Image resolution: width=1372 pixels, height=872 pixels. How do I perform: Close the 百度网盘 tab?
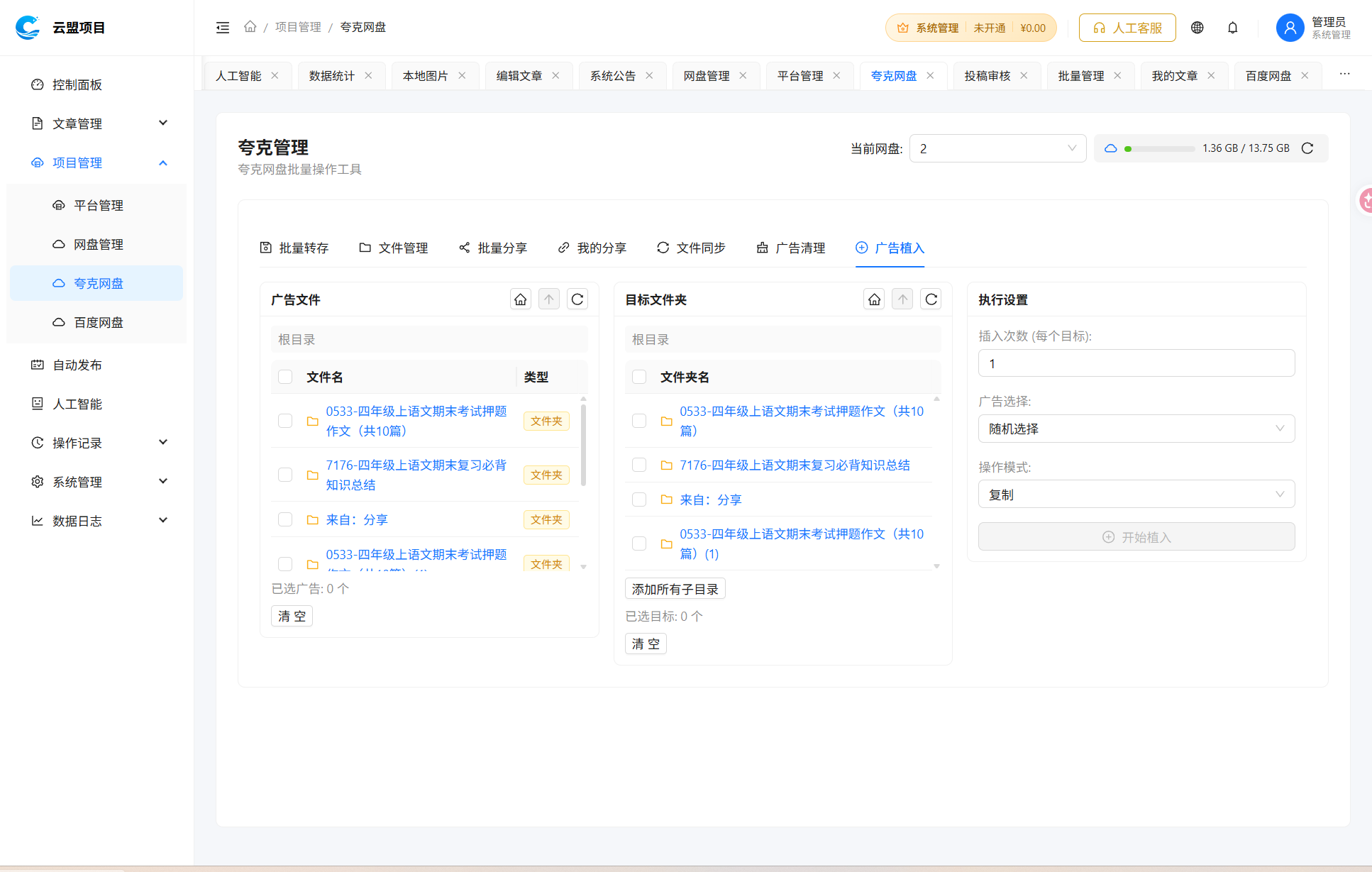(1305, 75)
